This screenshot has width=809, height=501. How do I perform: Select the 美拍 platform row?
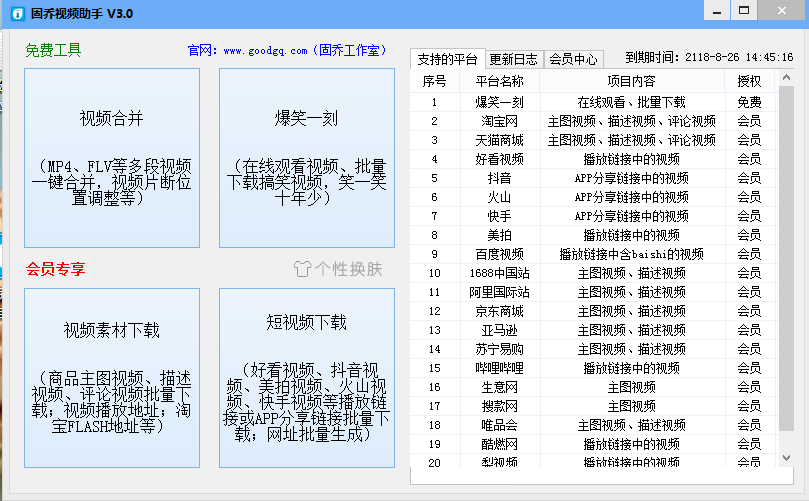(x=593, y=235)
